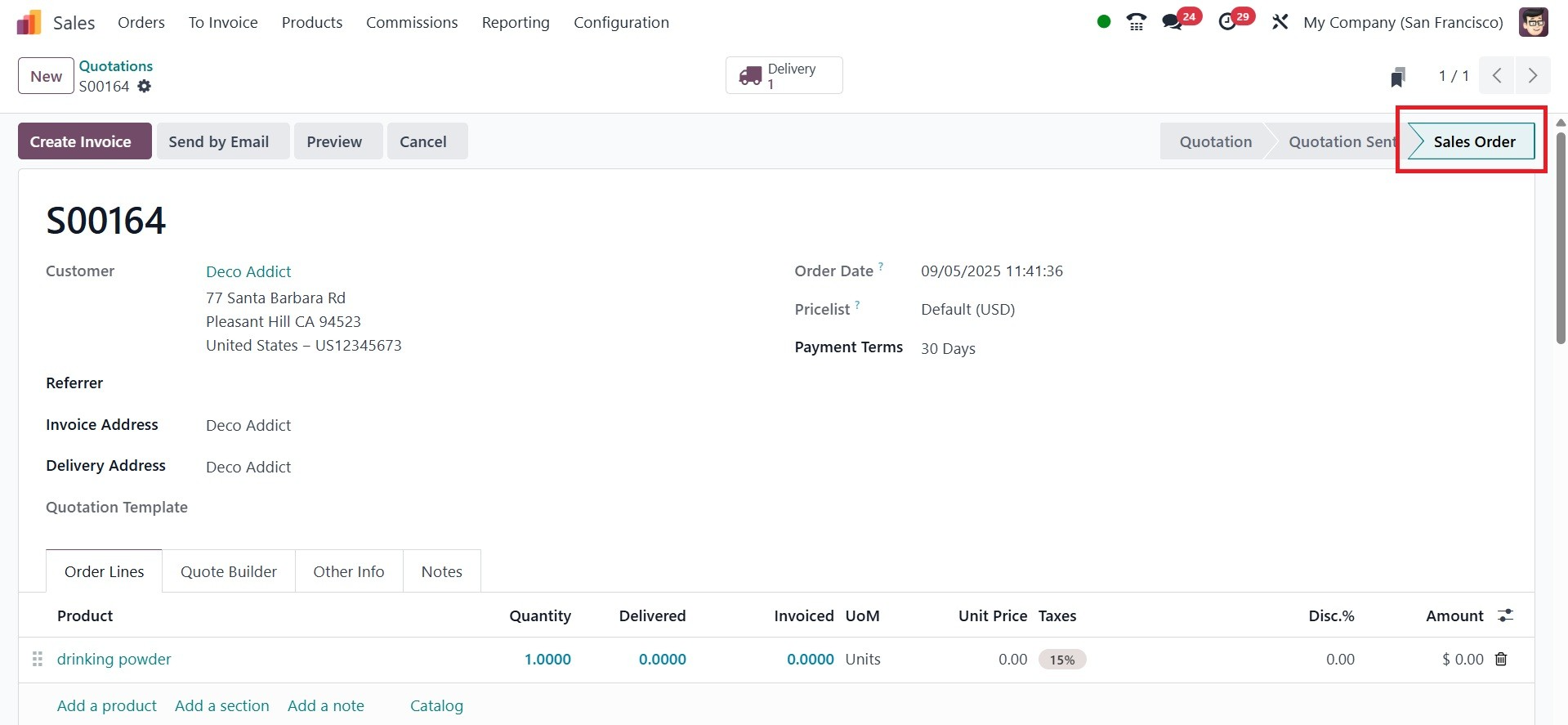Image resolution: width=1568 pixels, height=725 pixels.
Task: Open the developer tools wrench icon
Action: tap(1280, 22)
